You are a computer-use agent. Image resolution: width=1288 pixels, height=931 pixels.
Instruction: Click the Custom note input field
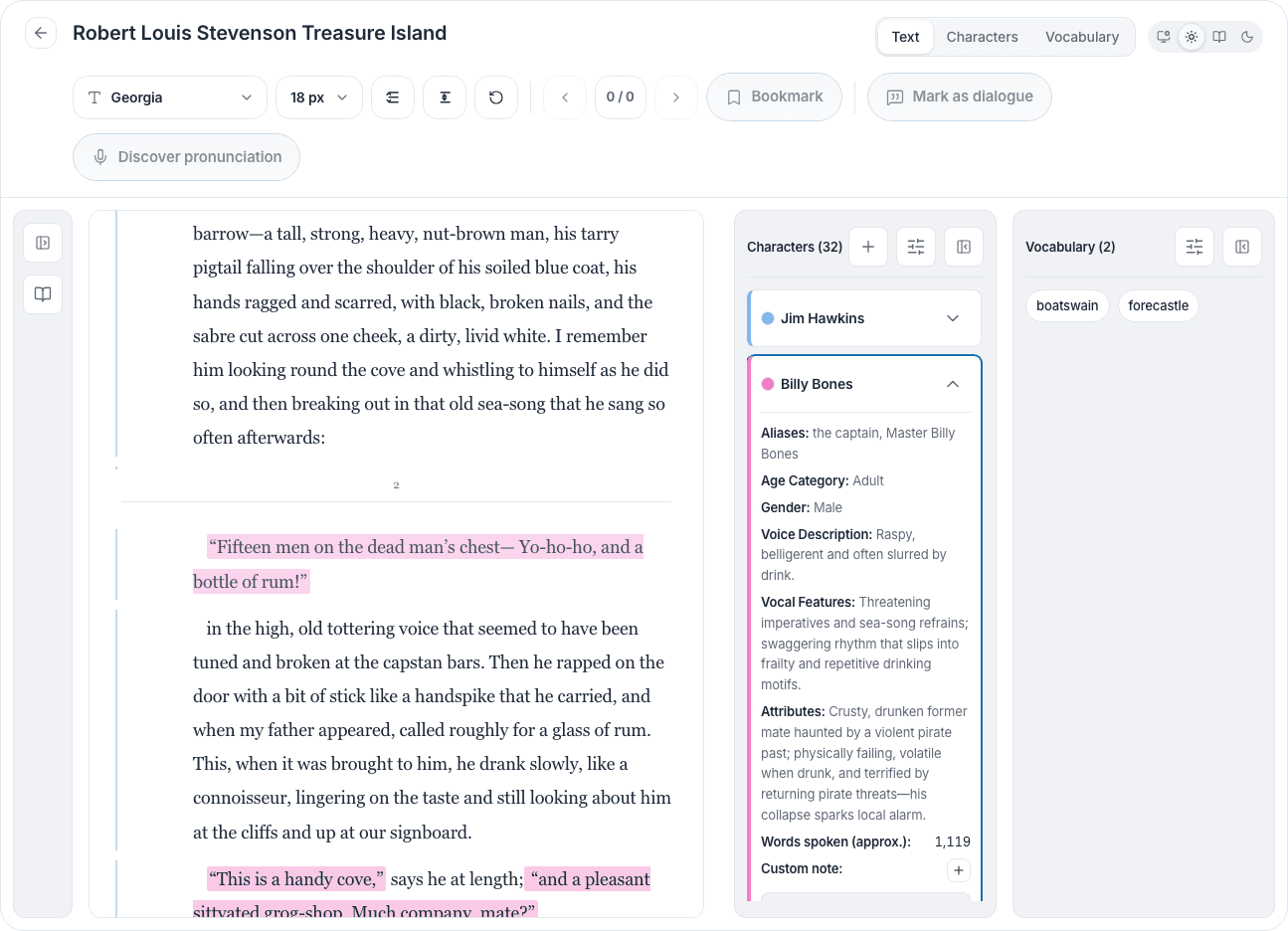pos(865,897)
